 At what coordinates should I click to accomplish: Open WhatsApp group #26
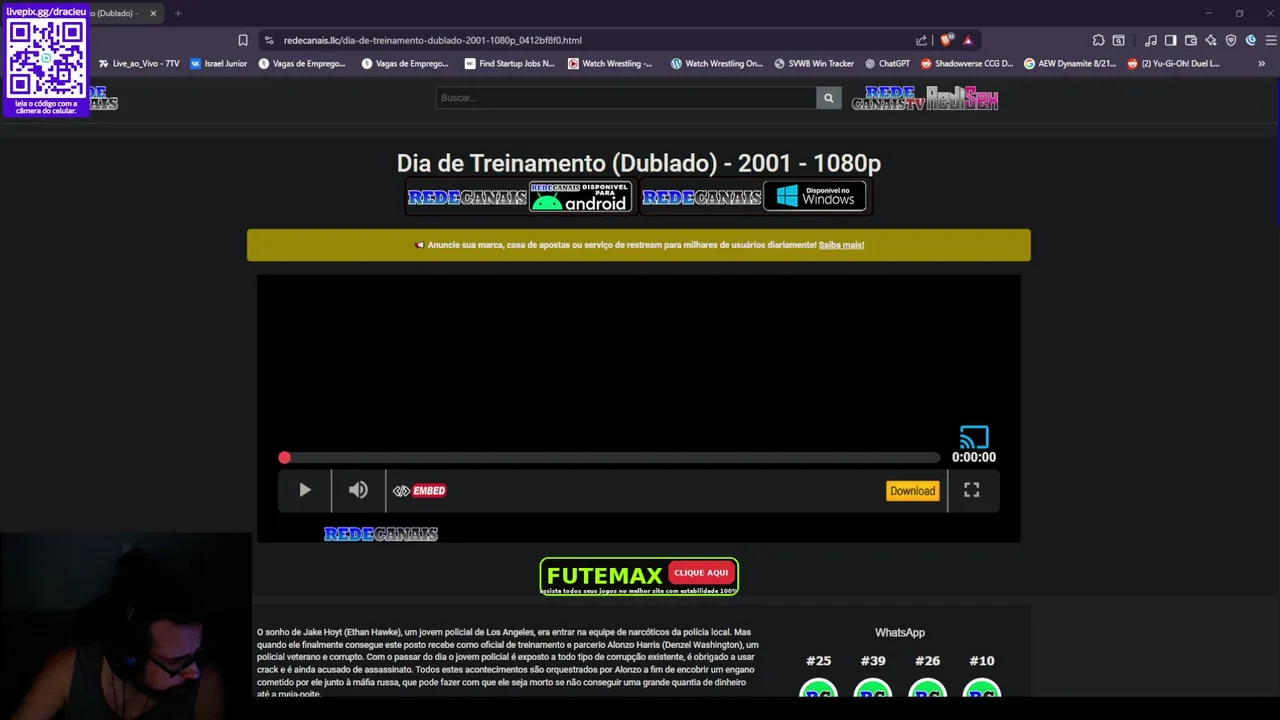tap(927, 678)
